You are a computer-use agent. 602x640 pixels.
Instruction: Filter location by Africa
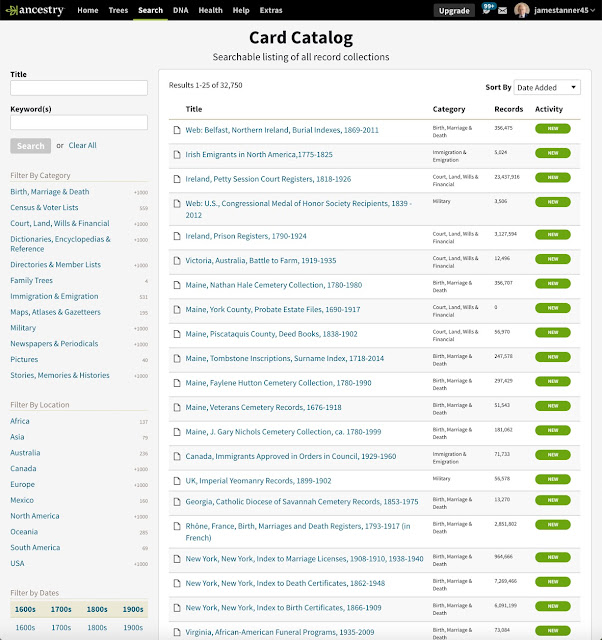coord(20,421)
